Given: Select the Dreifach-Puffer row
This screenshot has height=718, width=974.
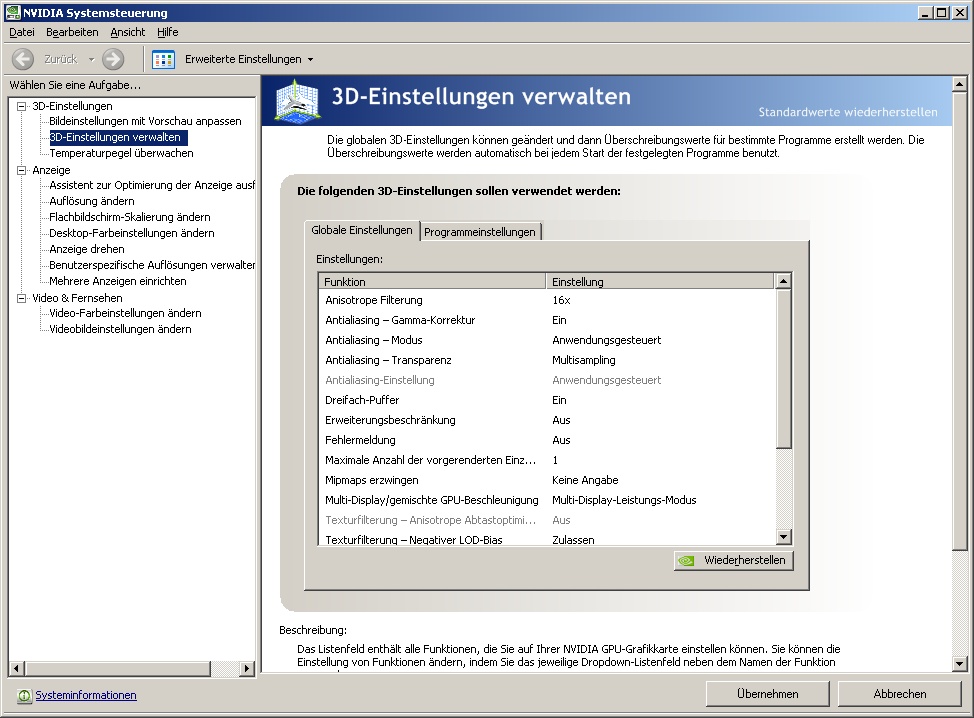Looking at the screenshot, I should click(547, 400).
